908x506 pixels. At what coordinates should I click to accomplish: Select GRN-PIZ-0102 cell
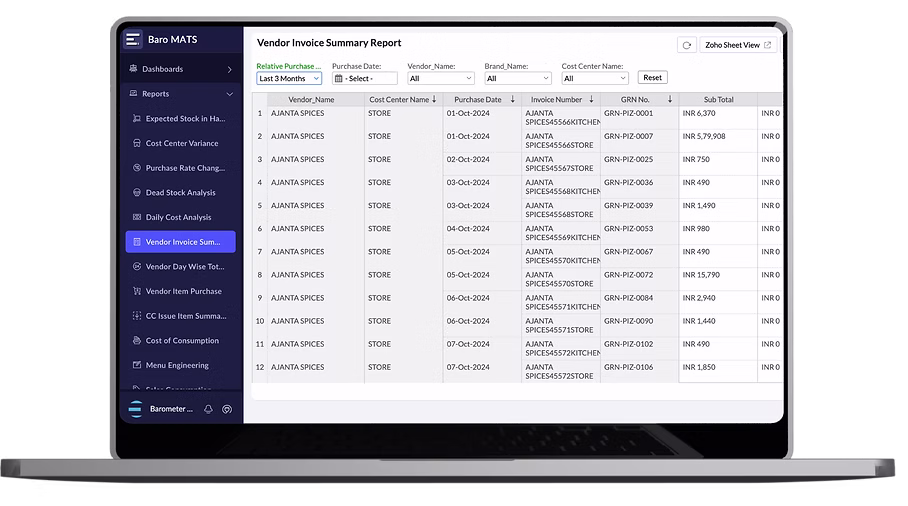pos(639,349)
